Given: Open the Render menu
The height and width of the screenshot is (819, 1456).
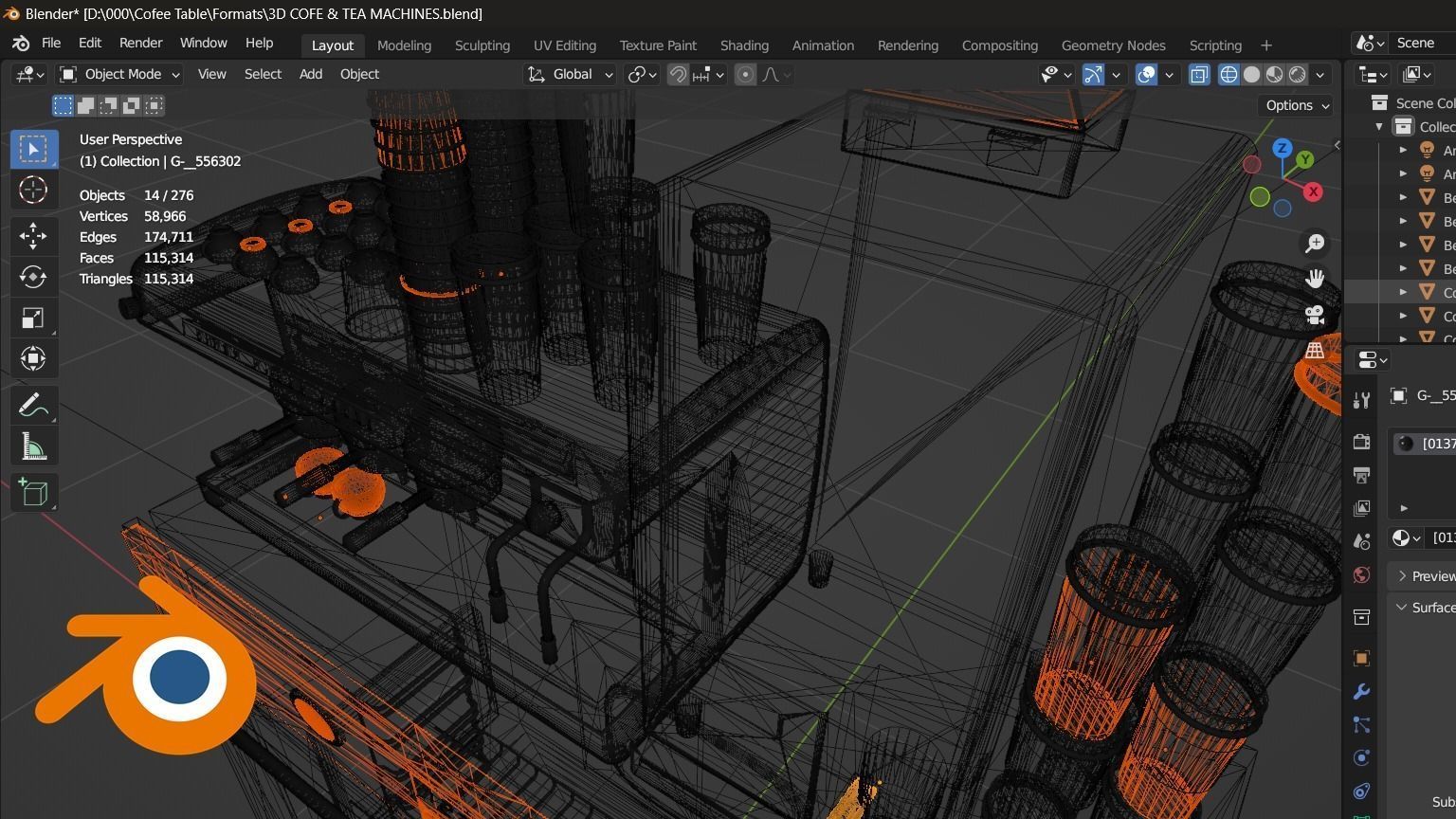Looking at the screenshot, I should tap(140, 43).
